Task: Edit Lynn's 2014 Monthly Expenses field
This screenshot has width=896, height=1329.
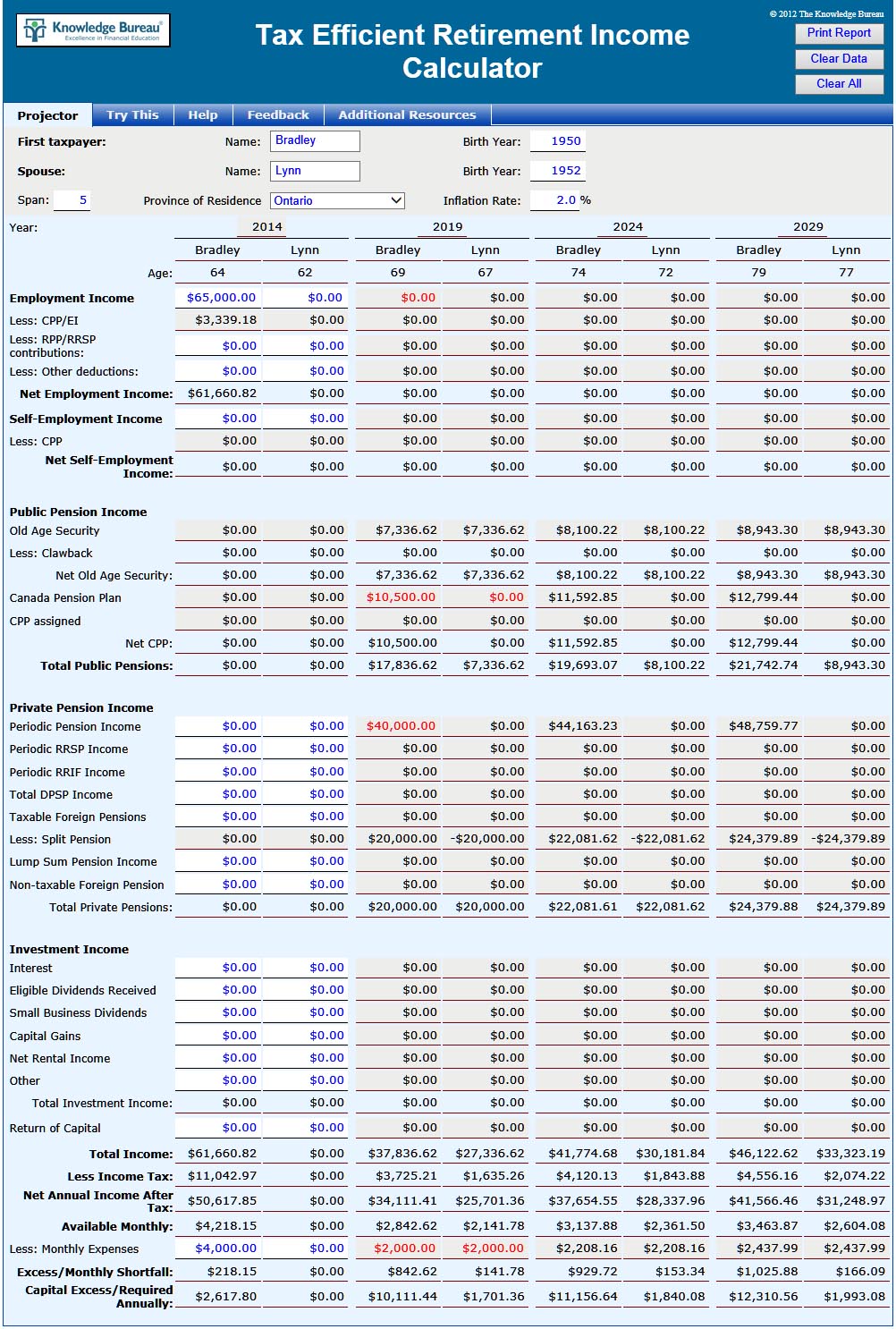Action: point(306,1249)
